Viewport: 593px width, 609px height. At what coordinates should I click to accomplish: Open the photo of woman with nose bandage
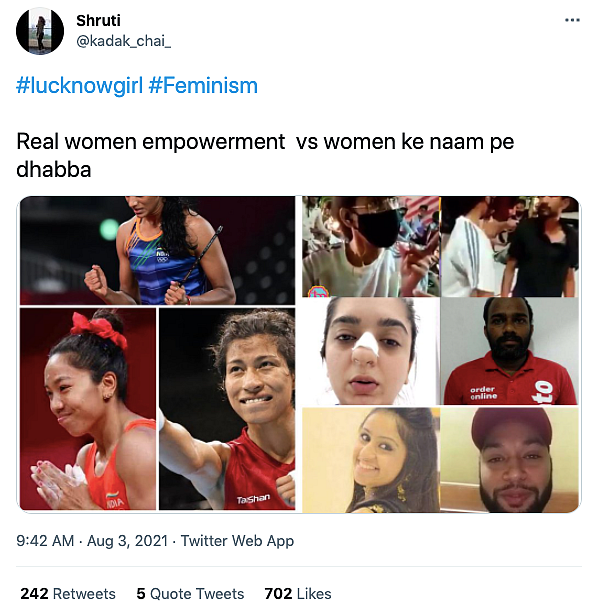pyautogui.click(x=371, y=351)
